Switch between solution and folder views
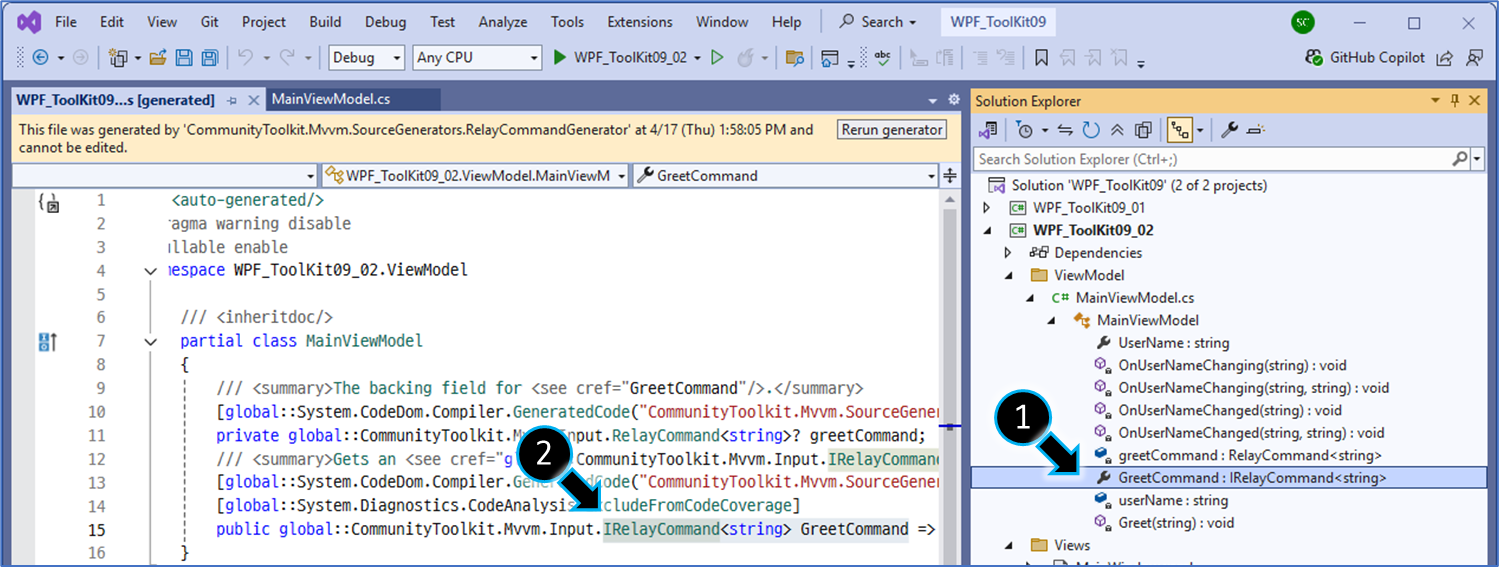1499x567 pixels. point(988,130)
